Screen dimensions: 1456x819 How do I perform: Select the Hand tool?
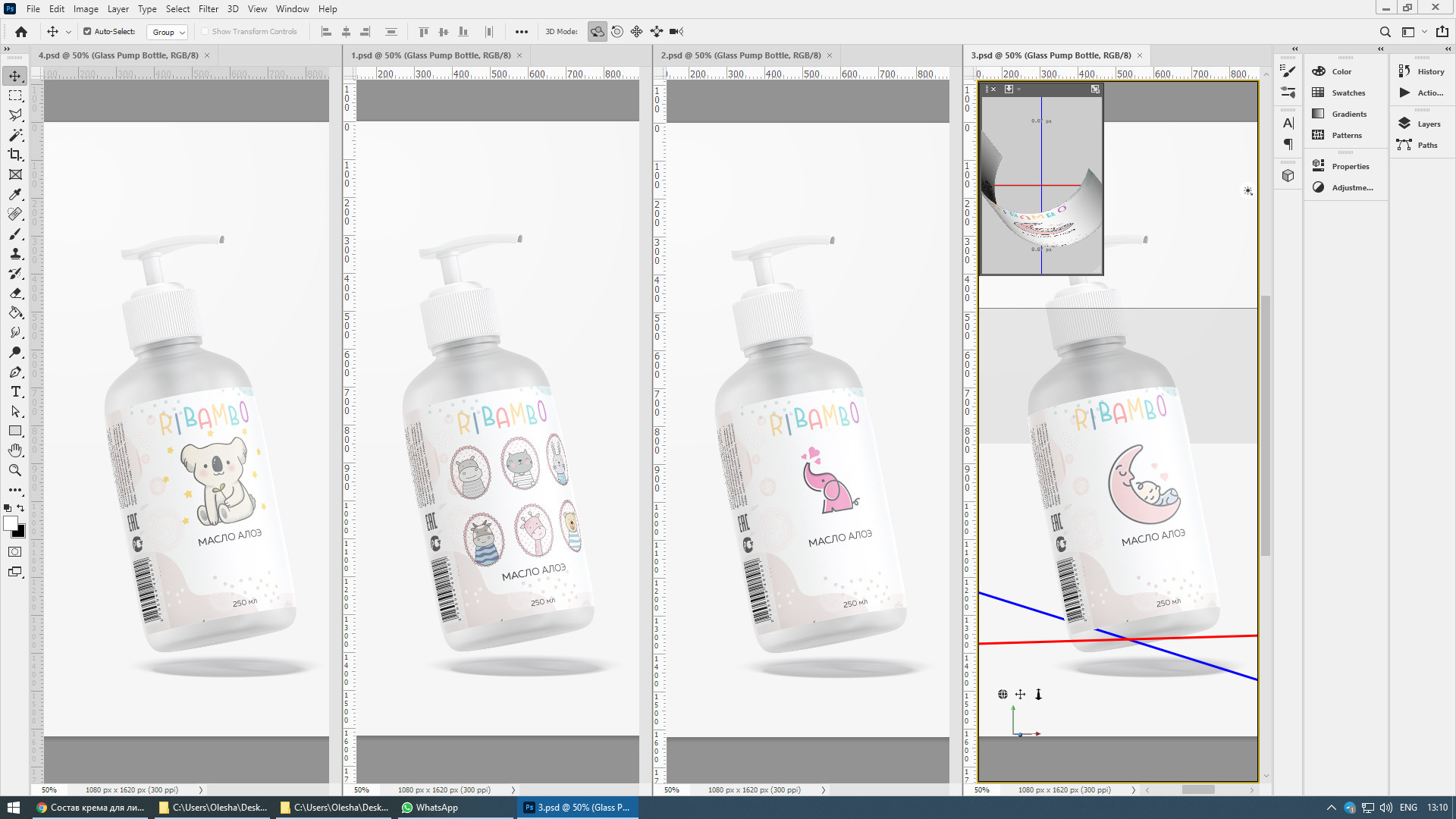15,450
